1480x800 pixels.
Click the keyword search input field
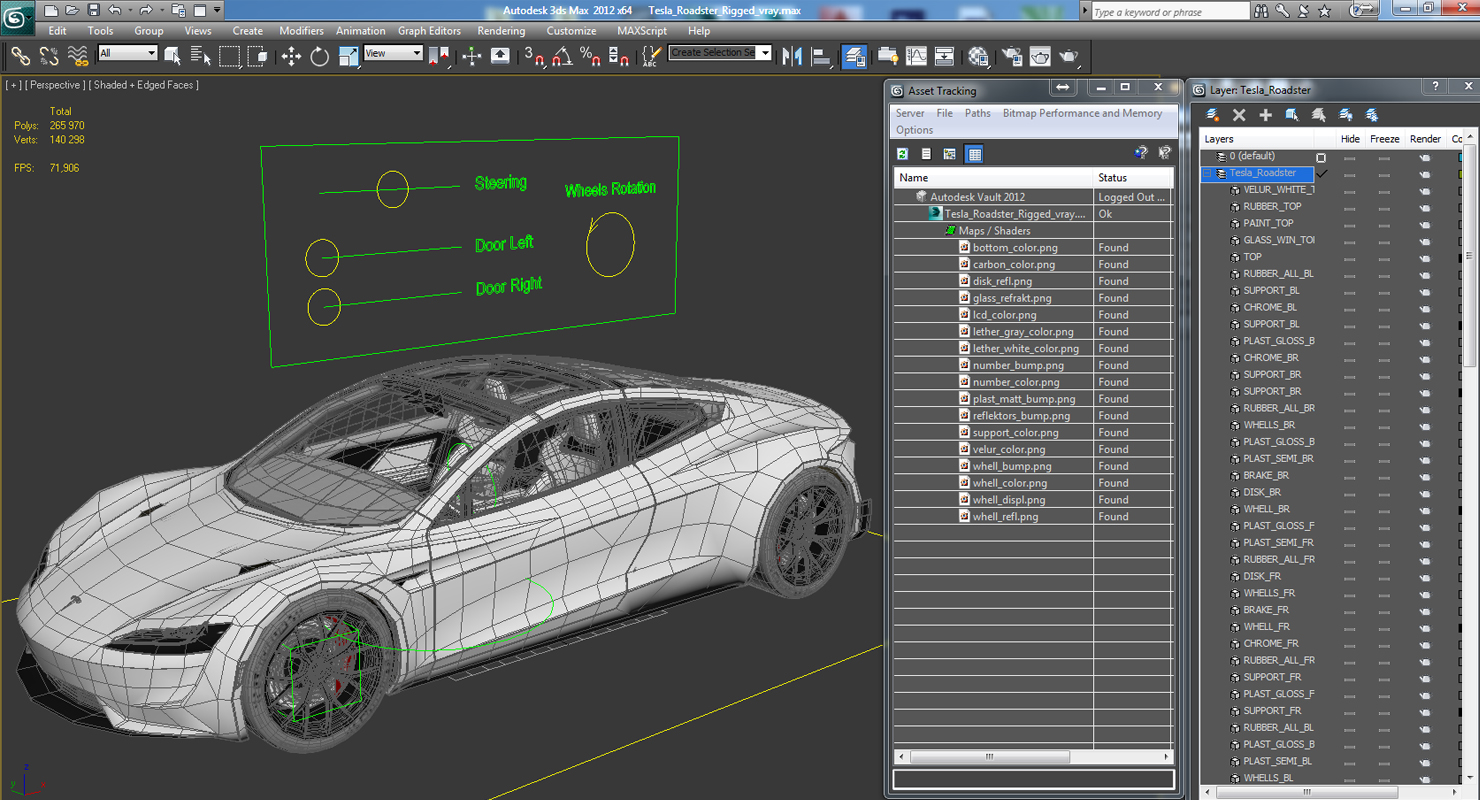[1170, 11]
